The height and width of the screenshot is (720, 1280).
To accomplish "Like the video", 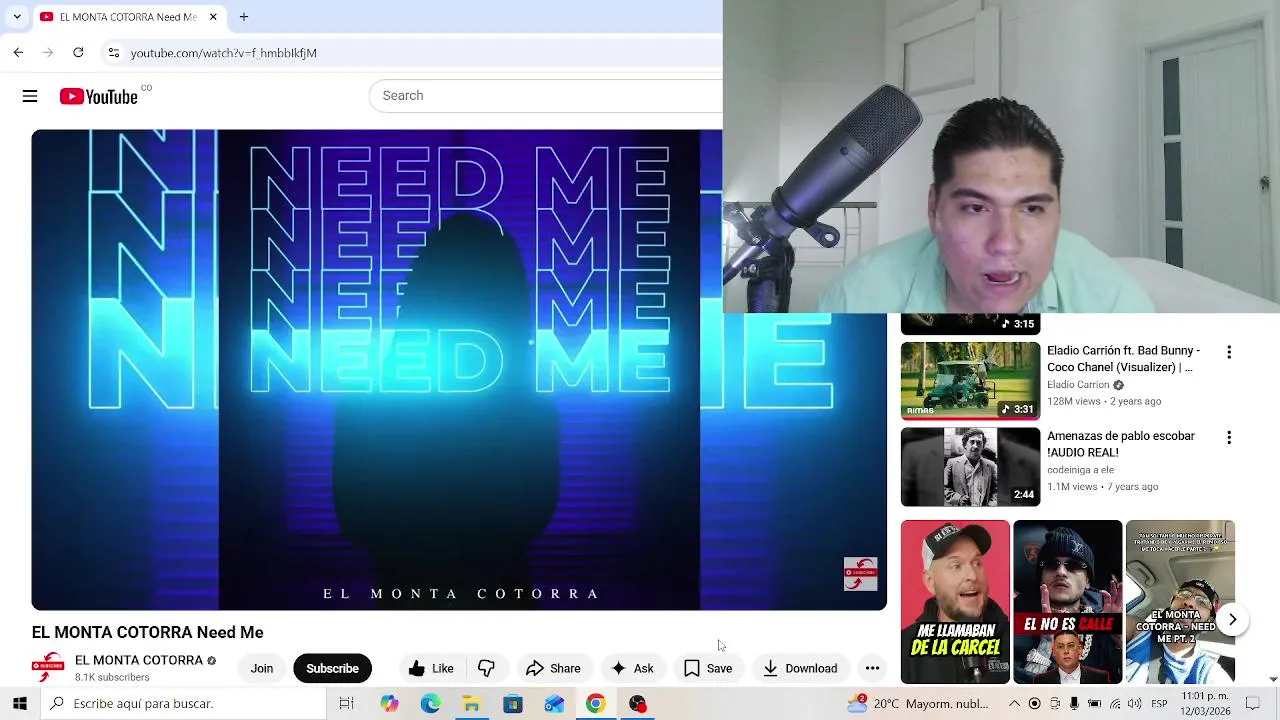I will (x=431, y=669).
